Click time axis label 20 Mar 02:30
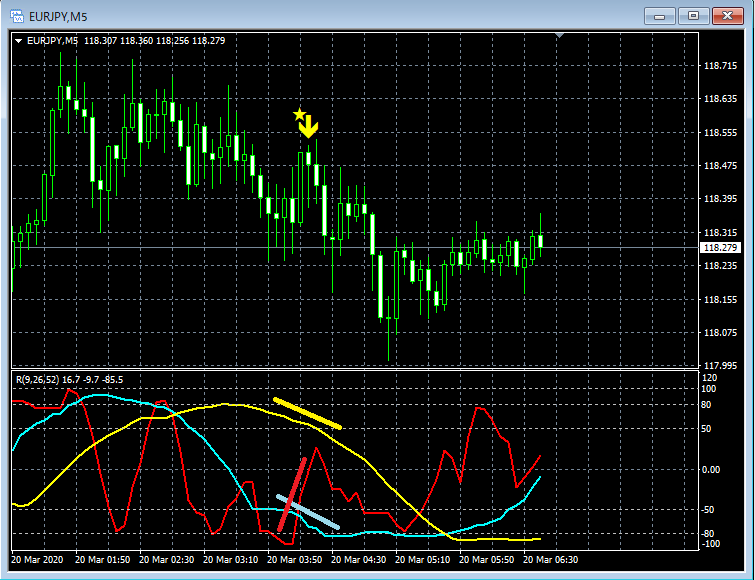This screenshot has width=755, height=580. pos(167,560)
